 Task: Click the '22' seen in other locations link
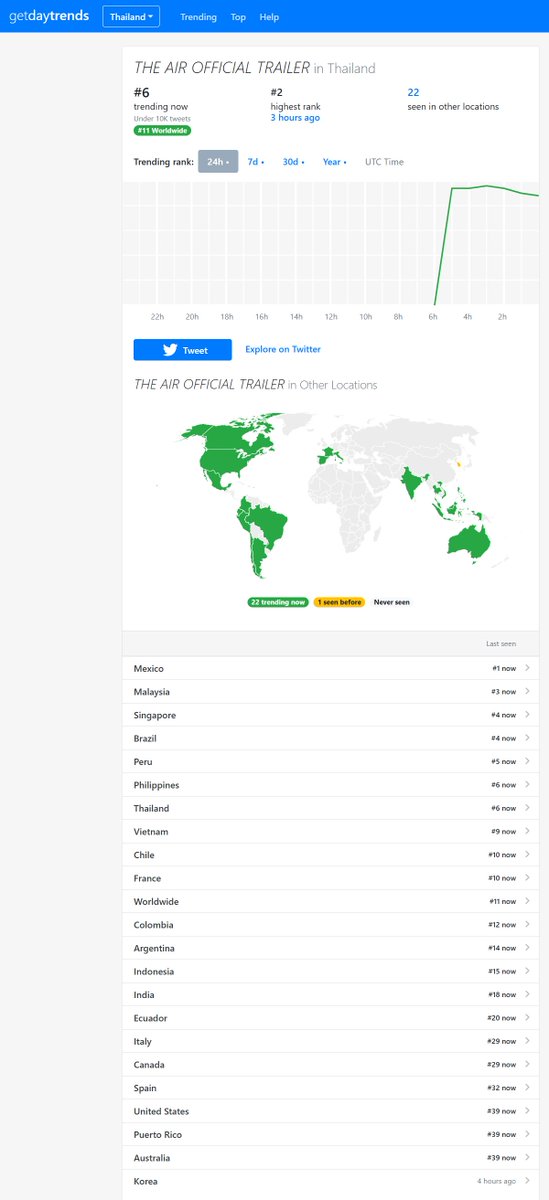[x=413, y=93]
